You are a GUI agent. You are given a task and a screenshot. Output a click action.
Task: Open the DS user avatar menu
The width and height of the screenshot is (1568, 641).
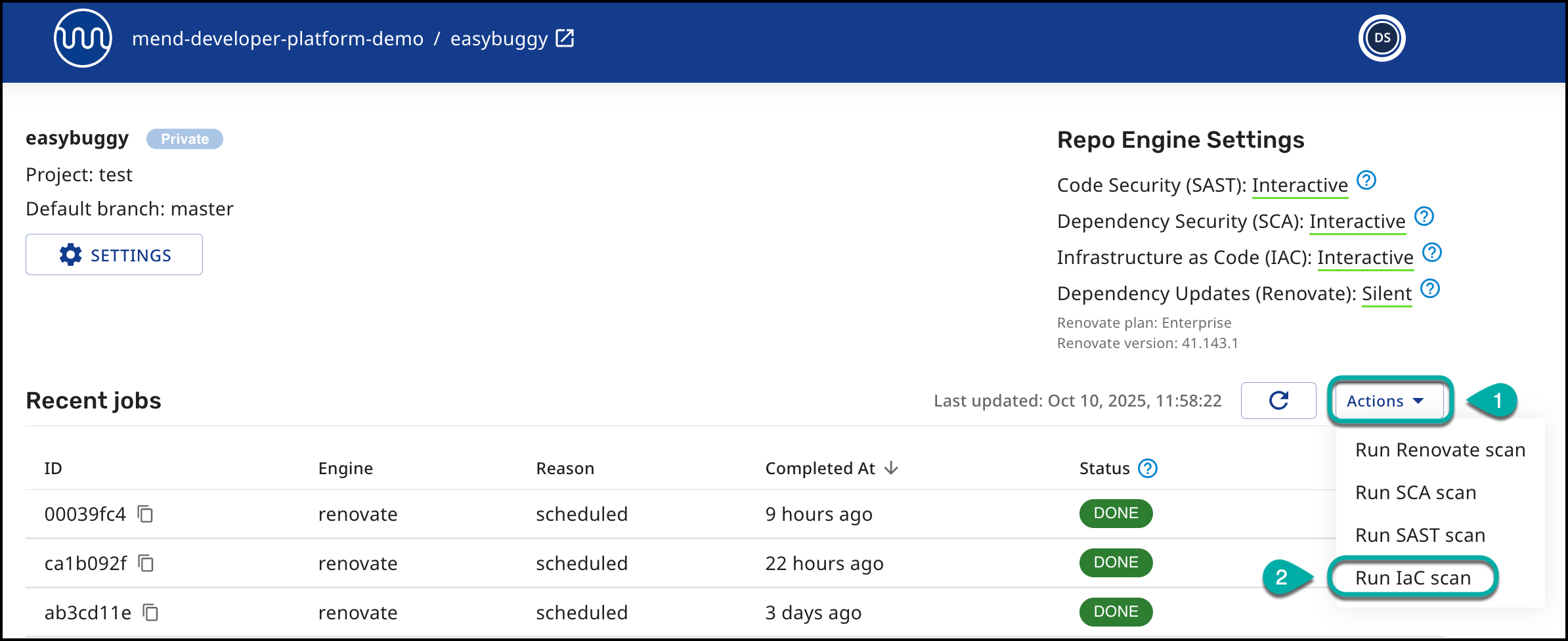(1382, 38)
